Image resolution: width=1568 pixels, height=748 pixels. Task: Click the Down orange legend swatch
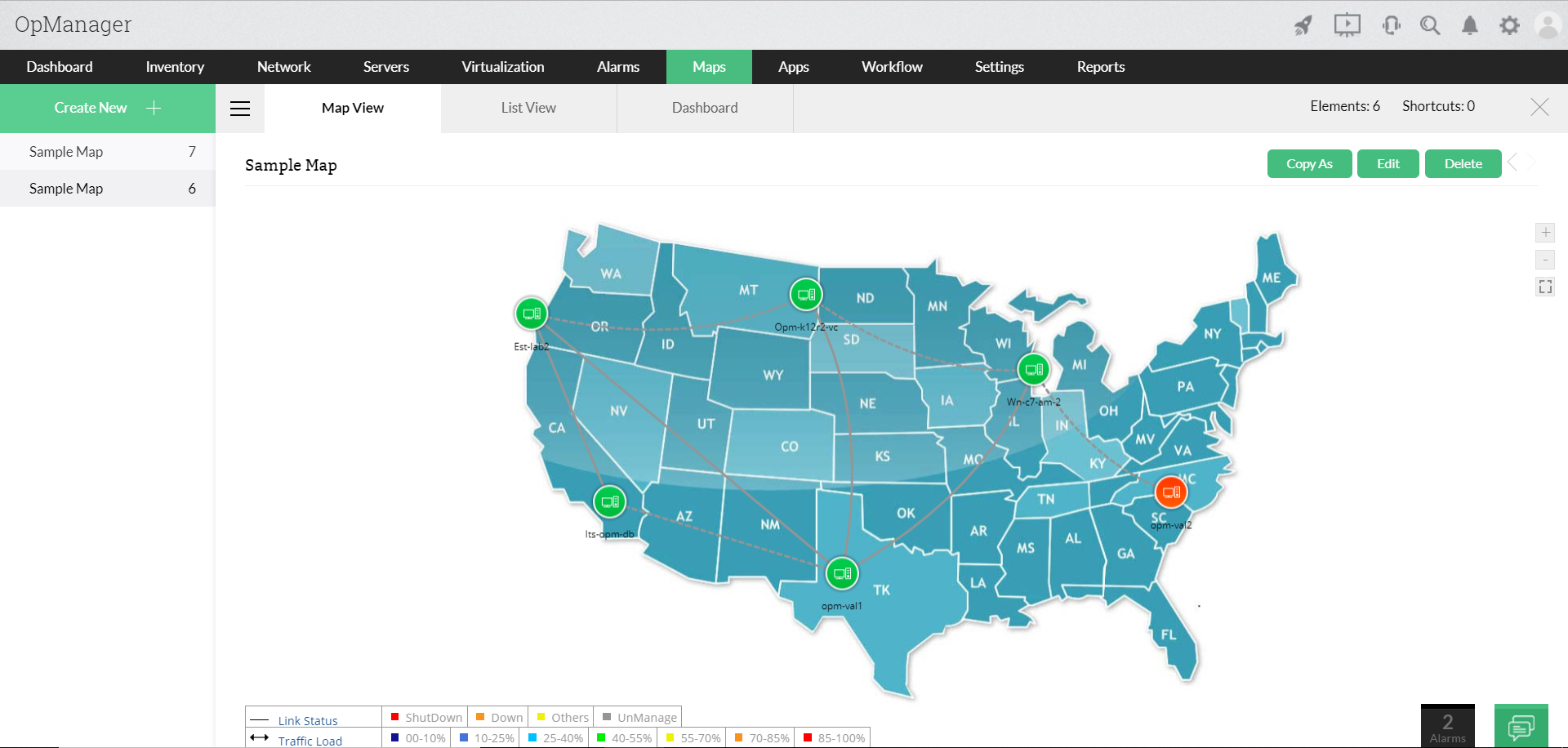[480, 717]
